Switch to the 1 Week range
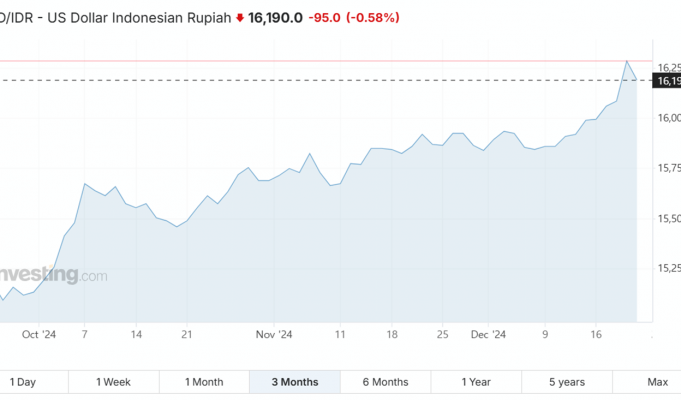Screen dimensions: 681x400 coord(113,382)
